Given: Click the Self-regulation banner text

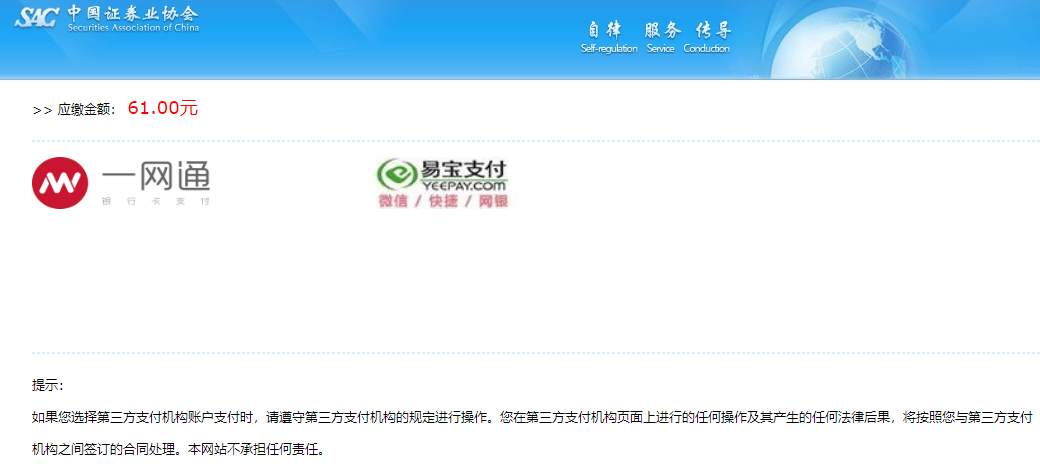Looking at the screenshot, I should (609, 48).
